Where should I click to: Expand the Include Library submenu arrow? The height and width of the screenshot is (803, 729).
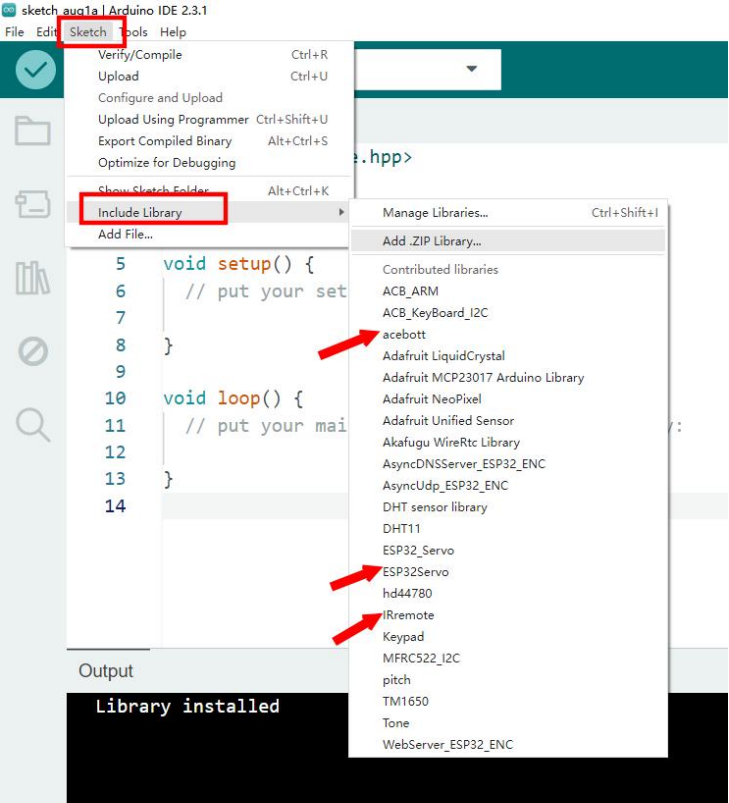point(342,213)
